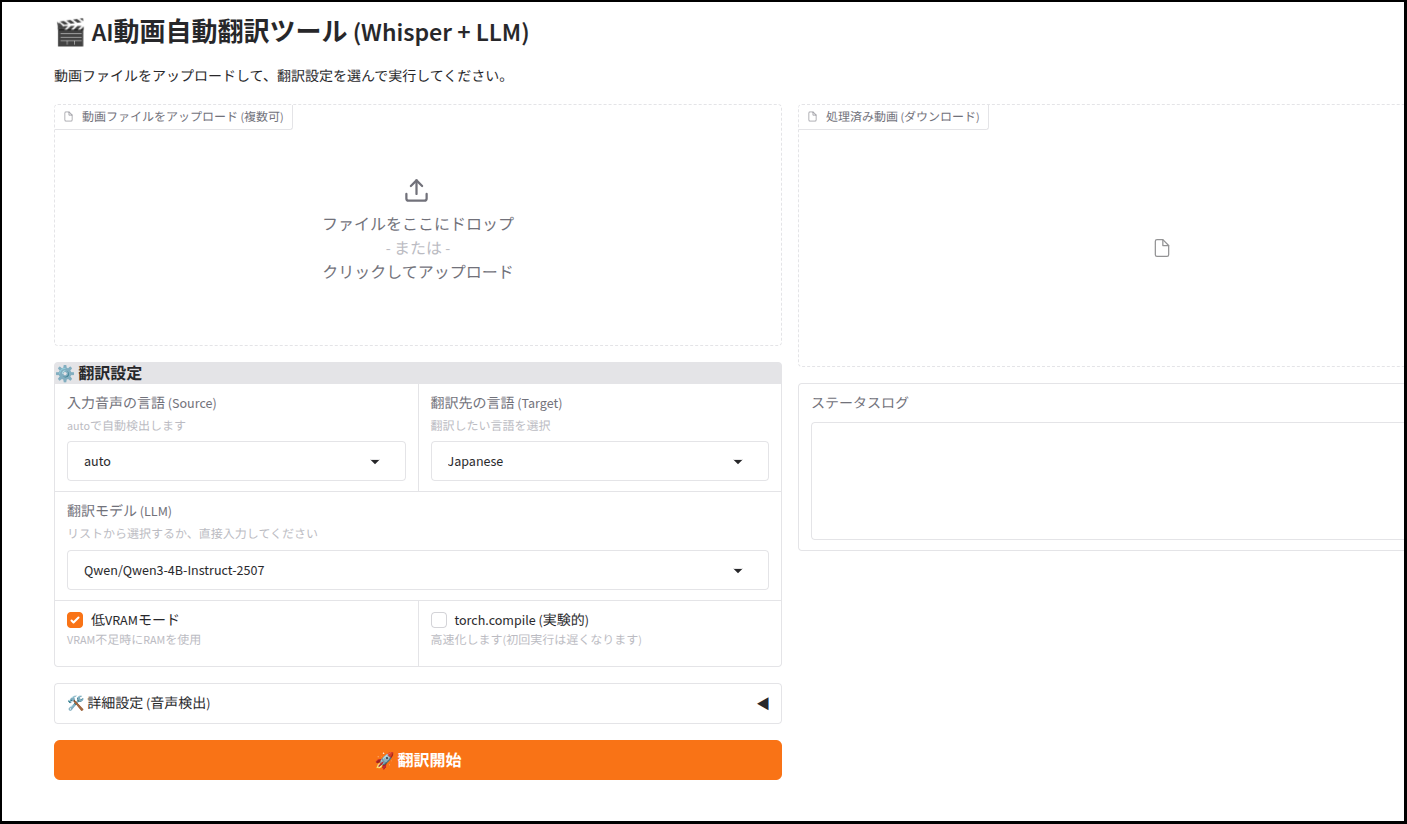Click the small file icon beside 動画ファイルをアップロード label
The image size is (1407, 824).
pos(69,117)
